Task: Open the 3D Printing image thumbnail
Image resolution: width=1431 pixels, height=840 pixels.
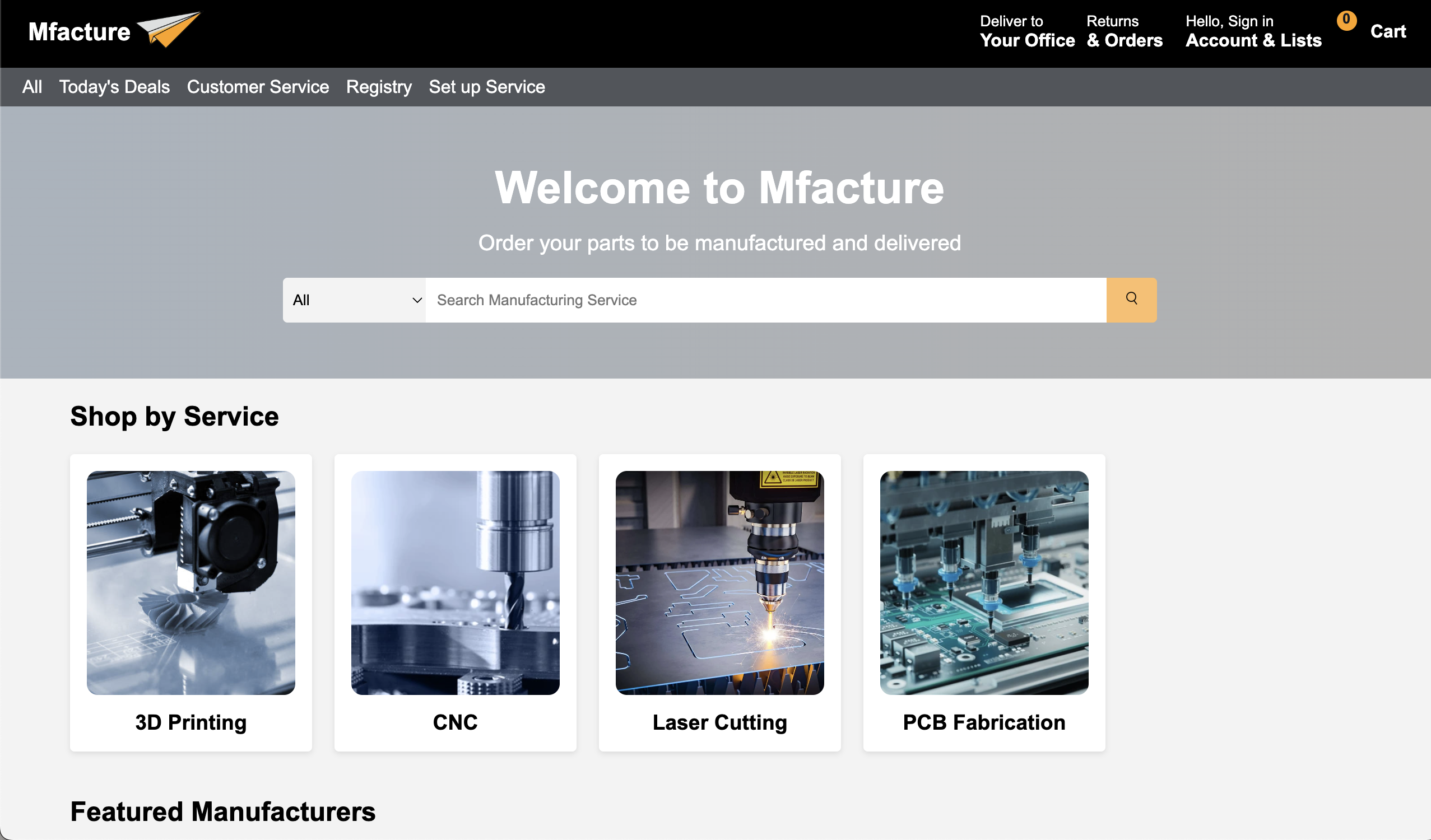Action: pyautogui.click(x=191, y=582)
